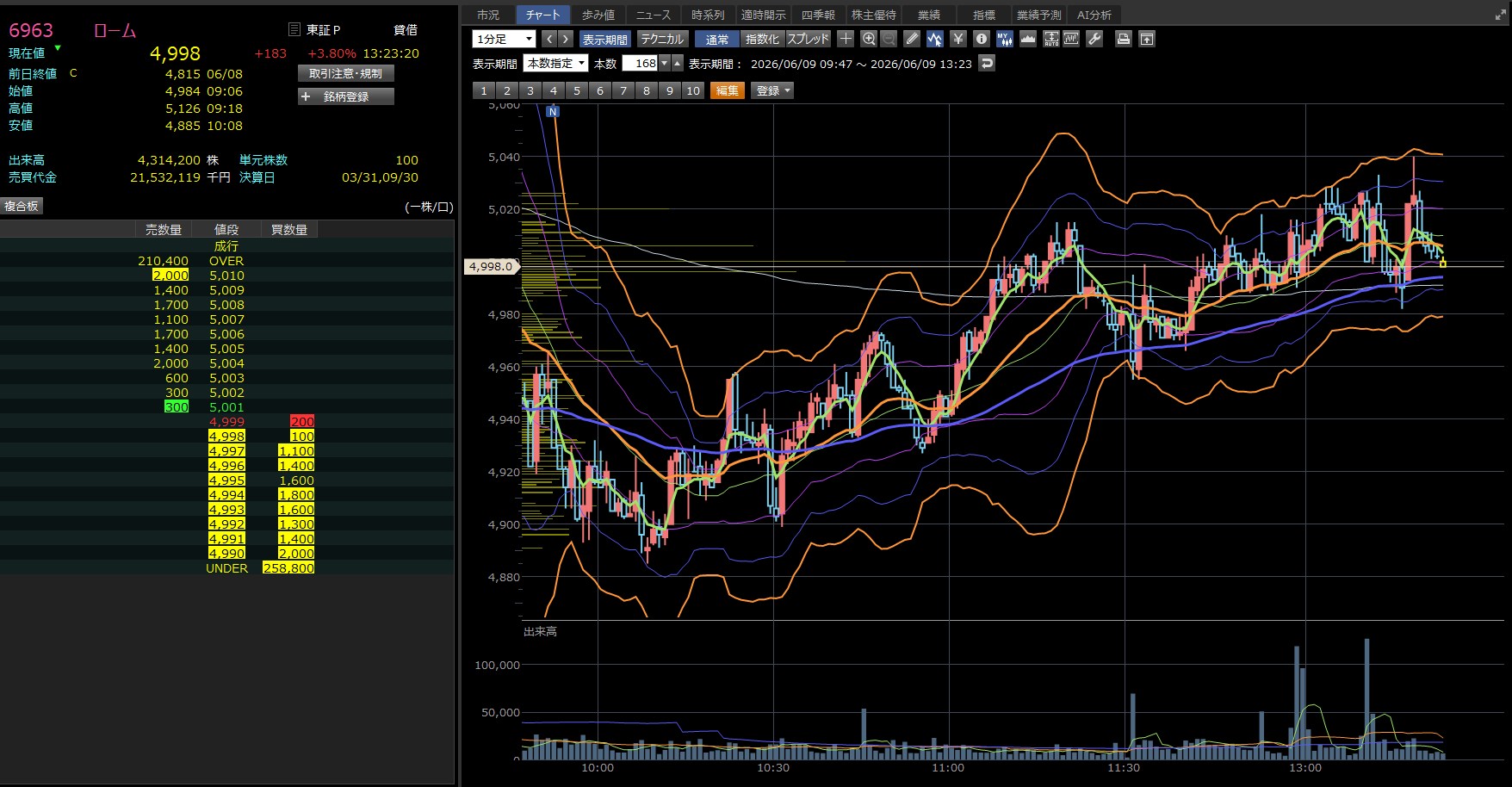Click the zoom-in magnifier icon

click(x=869, y=39)
